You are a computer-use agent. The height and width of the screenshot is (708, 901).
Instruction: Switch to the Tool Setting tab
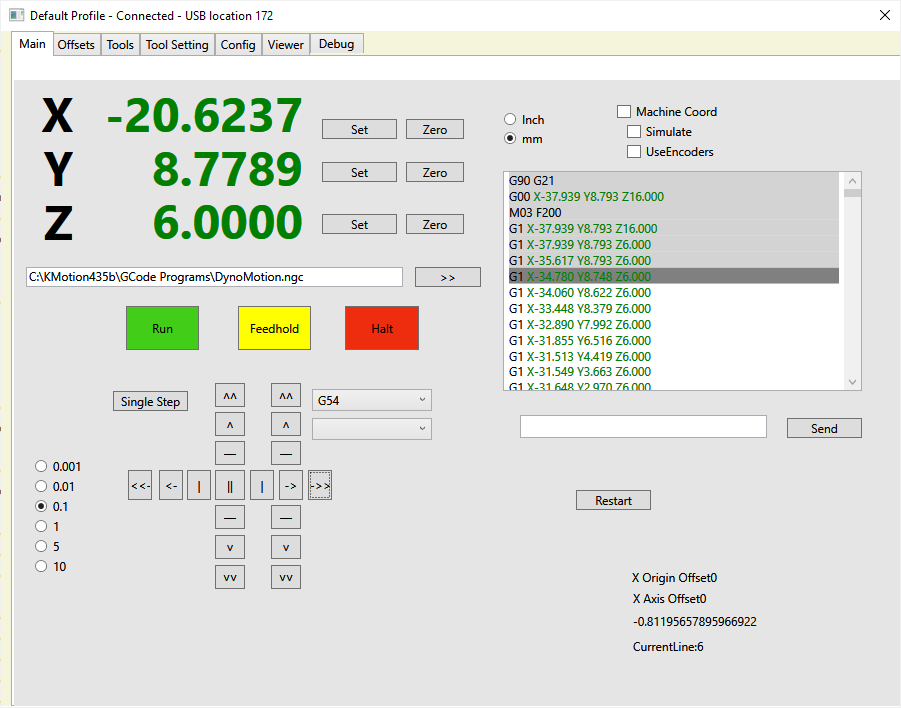pyautogui.click(x=177, y=45)
